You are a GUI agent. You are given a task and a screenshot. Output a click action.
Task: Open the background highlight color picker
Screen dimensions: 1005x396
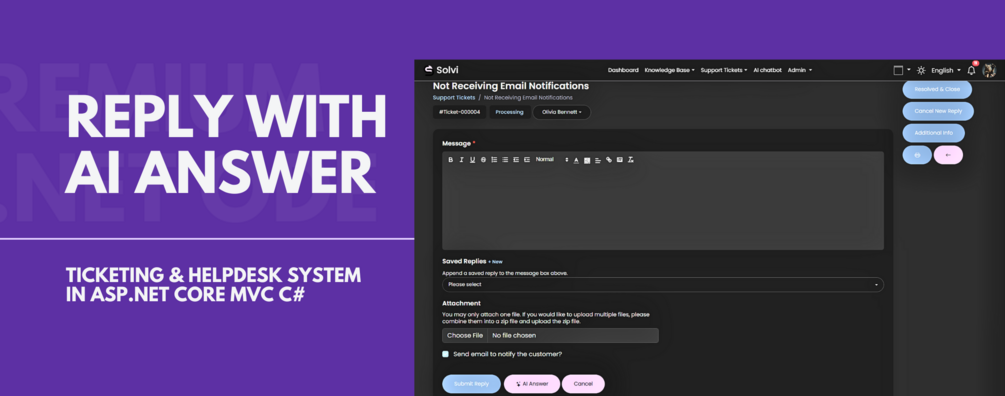point(586,160)
